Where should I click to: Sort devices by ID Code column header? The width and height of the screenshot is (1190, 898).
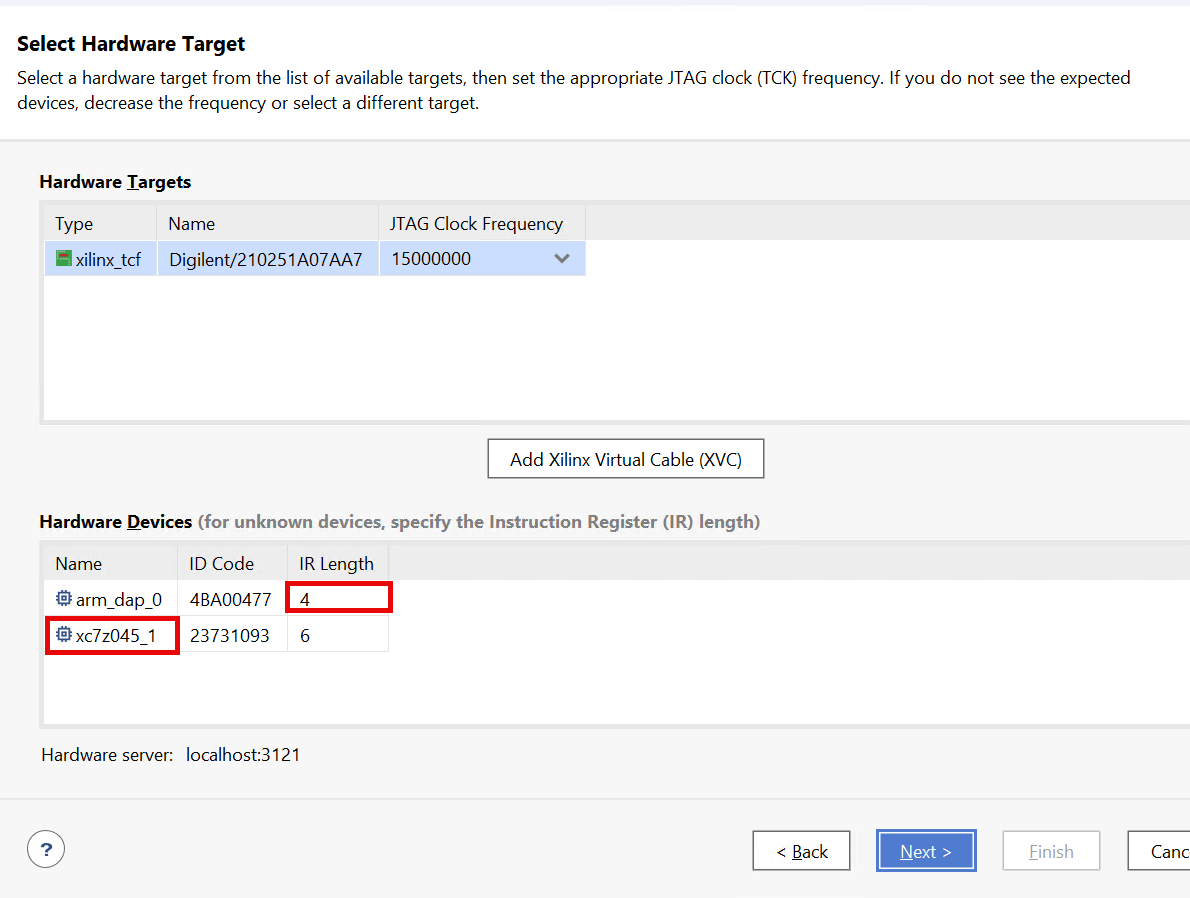coord(232,563)
